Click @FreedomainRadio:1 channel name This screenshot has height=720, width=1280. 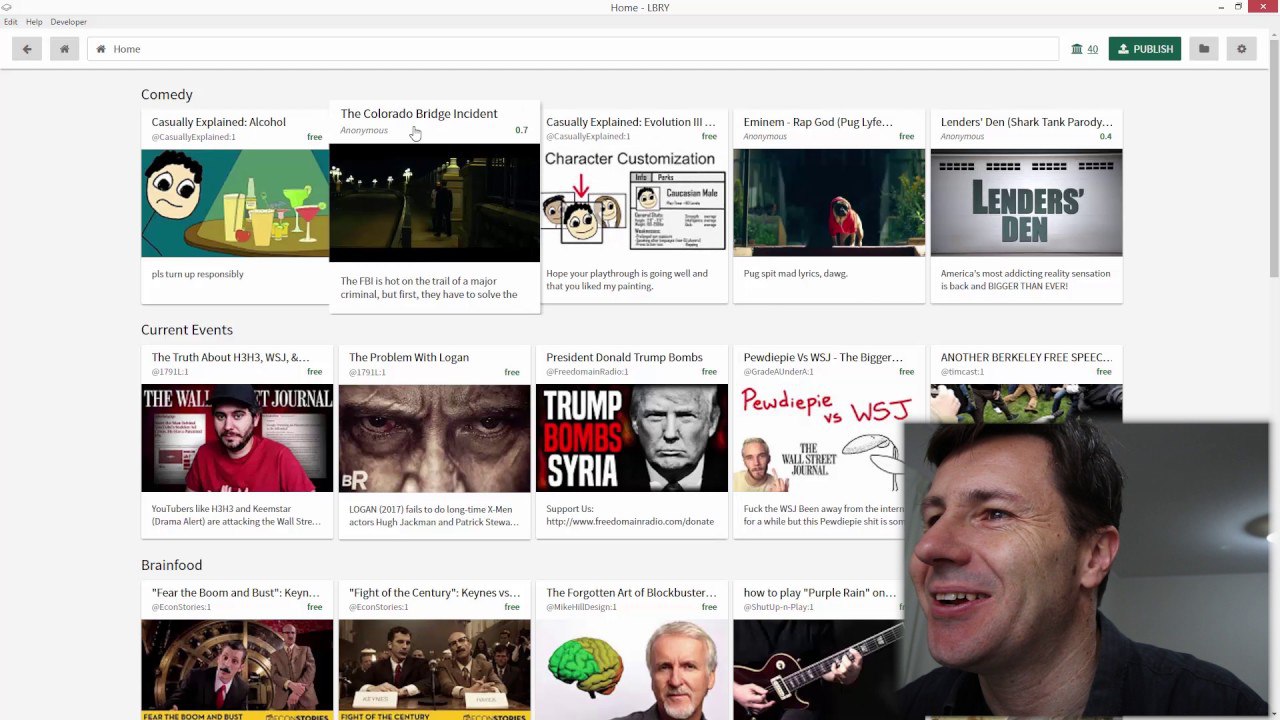pyautogui.click(x=587, y=372)
